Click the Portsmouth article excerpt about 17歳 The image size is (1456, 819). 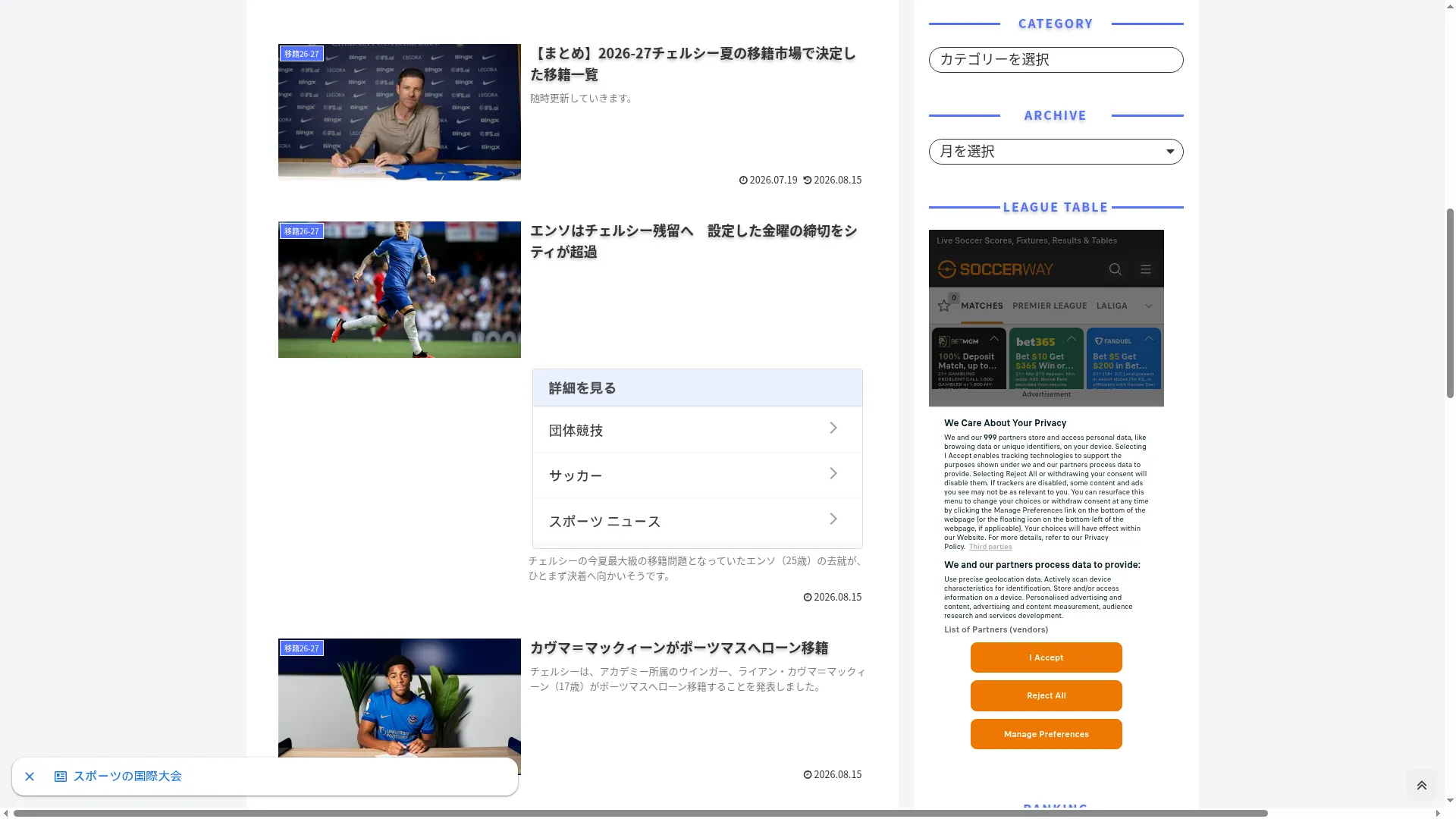pyautogui.click(x=698, y=679)
